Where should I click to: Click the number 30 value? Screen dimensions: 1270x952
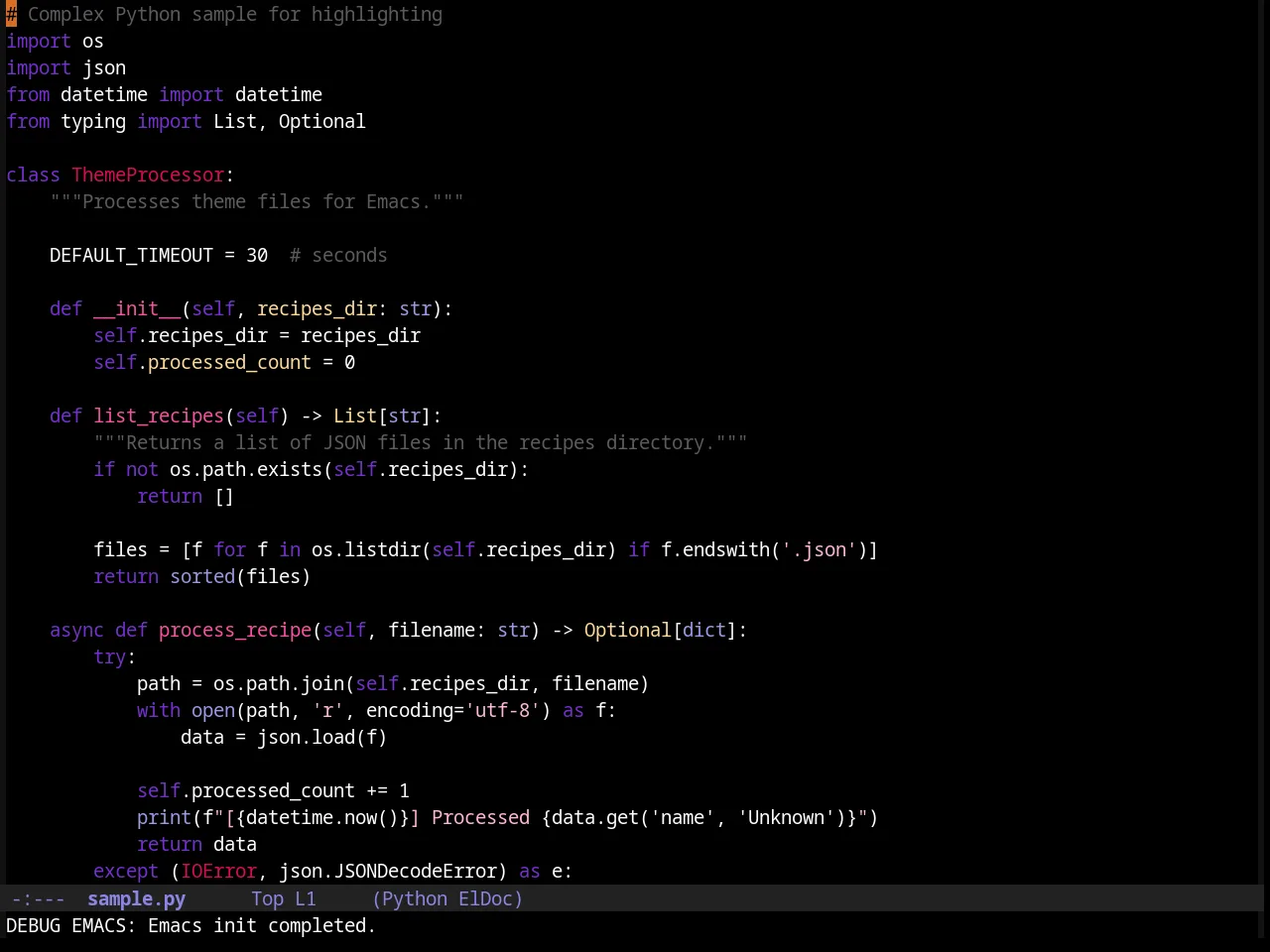pos(257,255)
